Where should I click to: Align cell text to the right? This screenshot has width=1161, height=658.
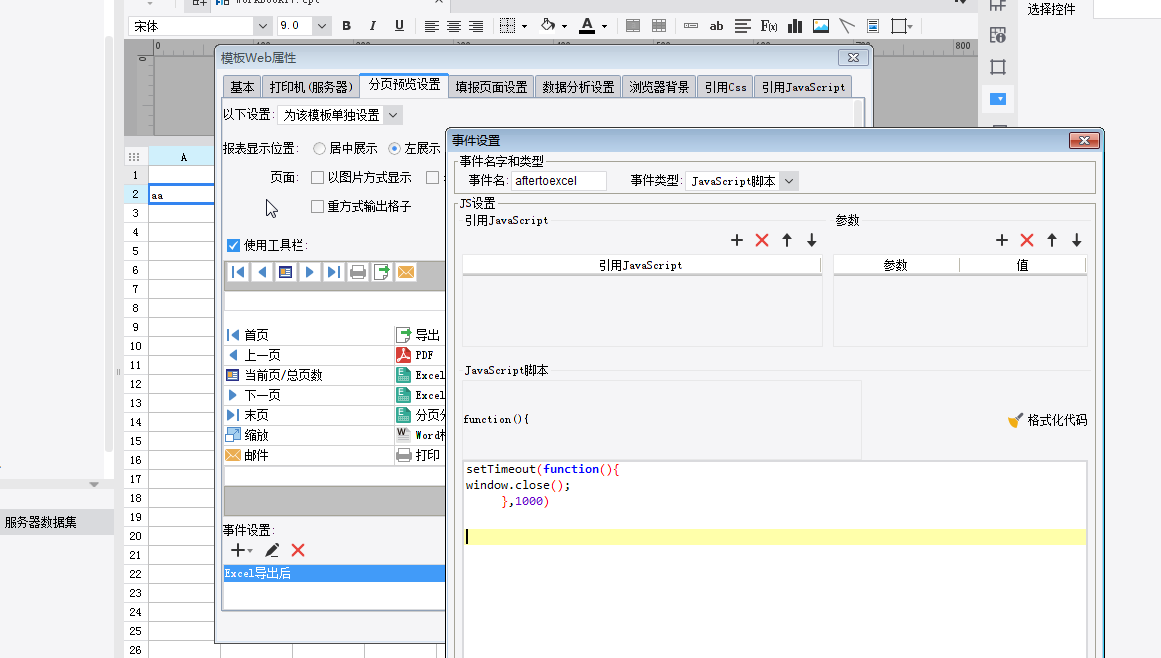point(476,26)
